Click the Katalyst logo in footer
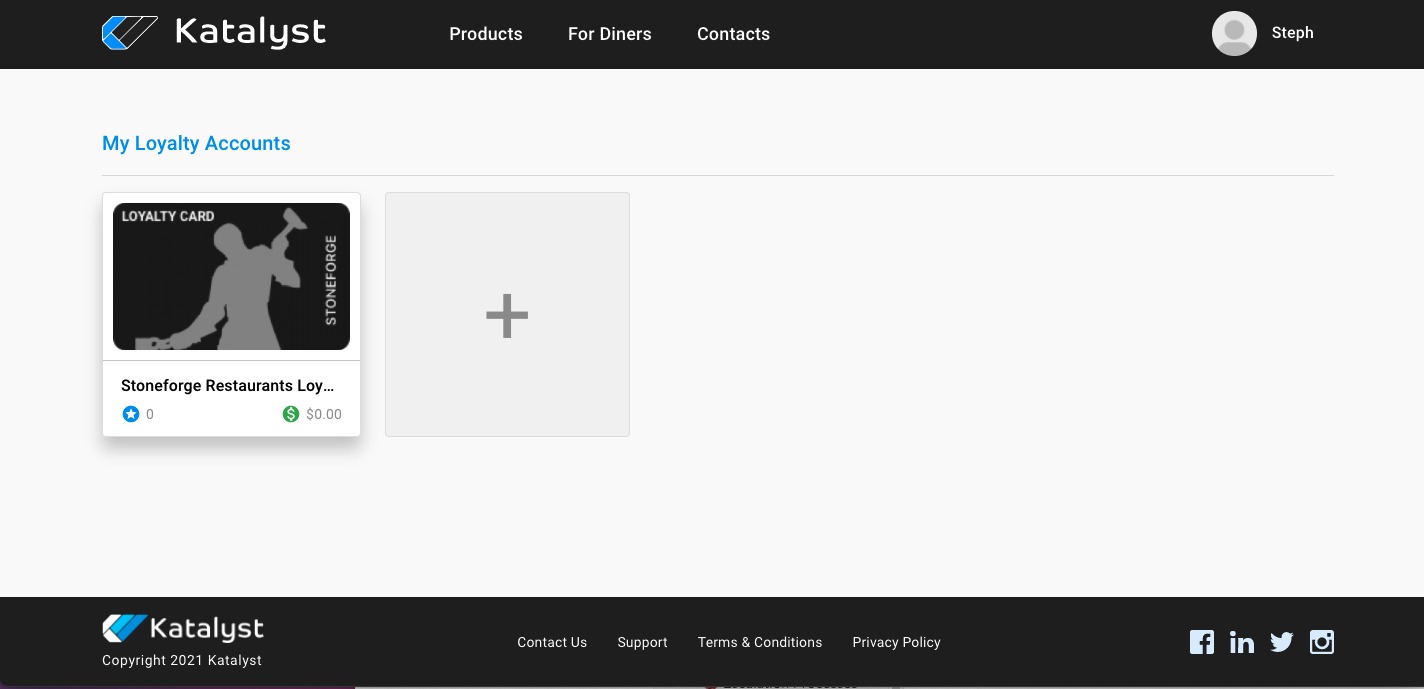The height and width of the screenshot is (689, 1424). coord(183,629)
